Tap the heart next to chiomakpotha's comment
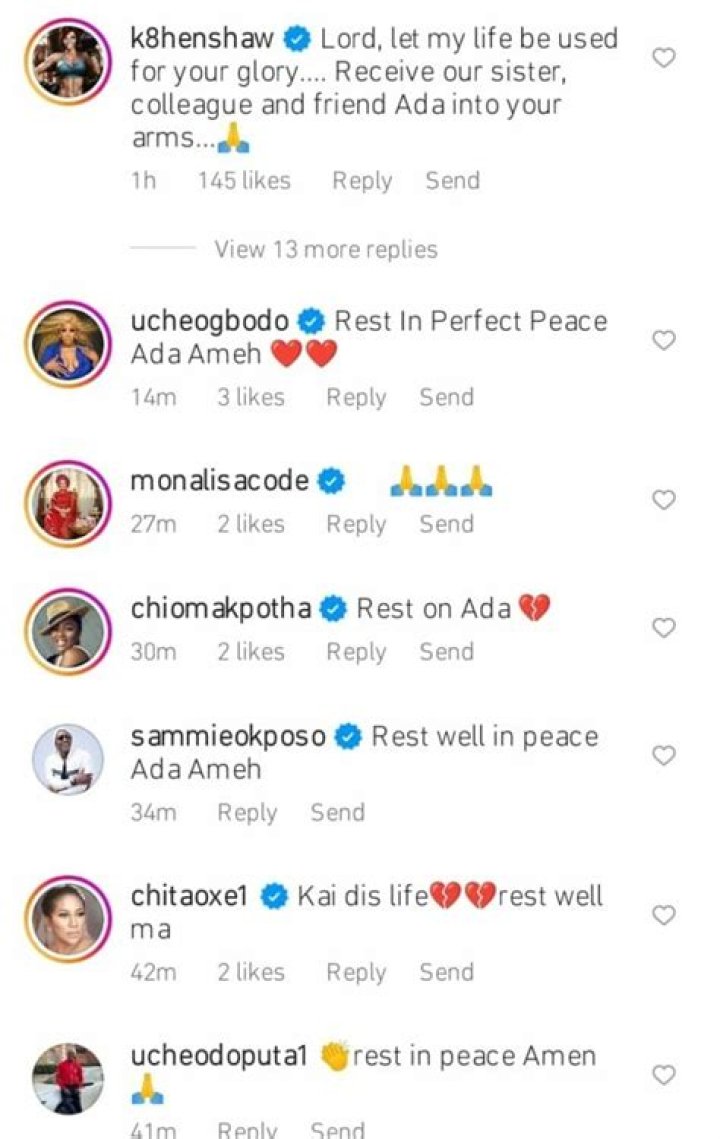 click(662, 628)
